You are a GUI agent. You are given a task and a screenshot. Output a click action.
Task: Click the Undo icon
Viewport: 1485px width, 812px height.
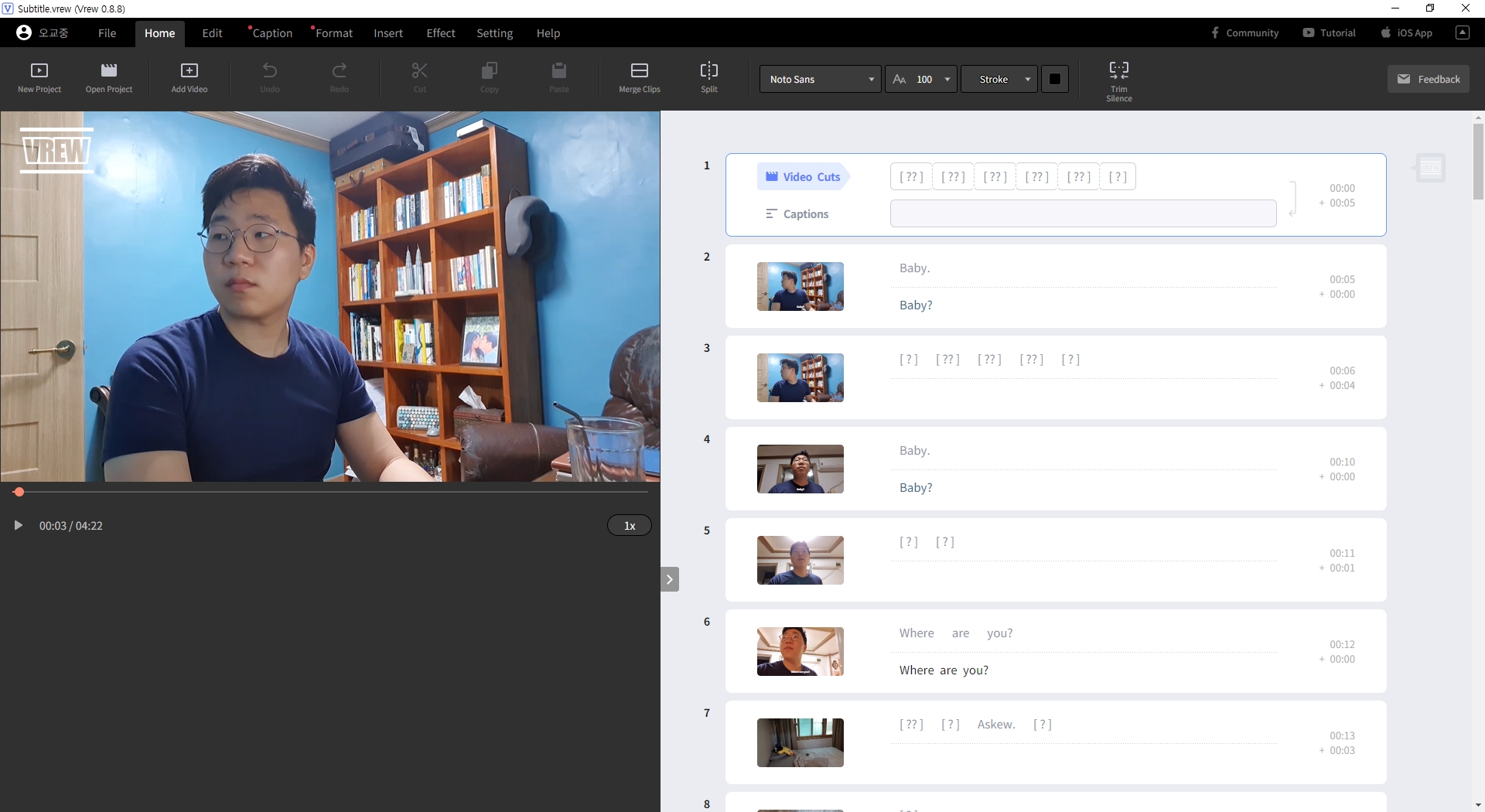(x=270, y=70)
